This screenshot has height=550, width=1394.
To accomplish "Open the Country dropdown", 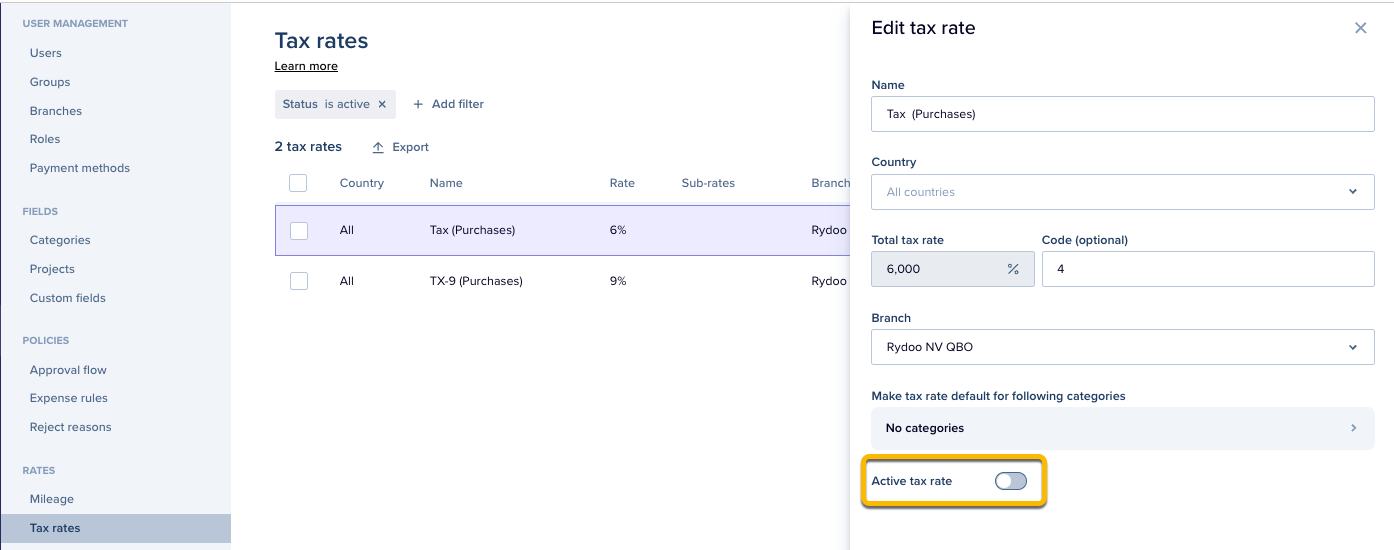I will coord(1123,192).
